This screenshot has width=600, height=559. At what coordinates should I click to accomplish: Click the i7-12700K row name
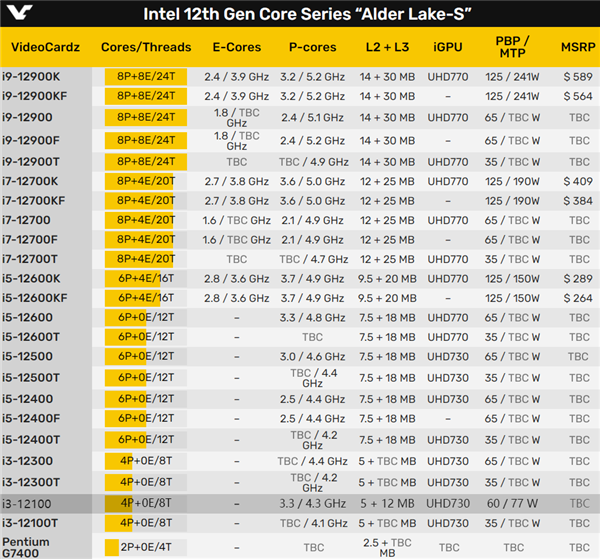point(30,181)
